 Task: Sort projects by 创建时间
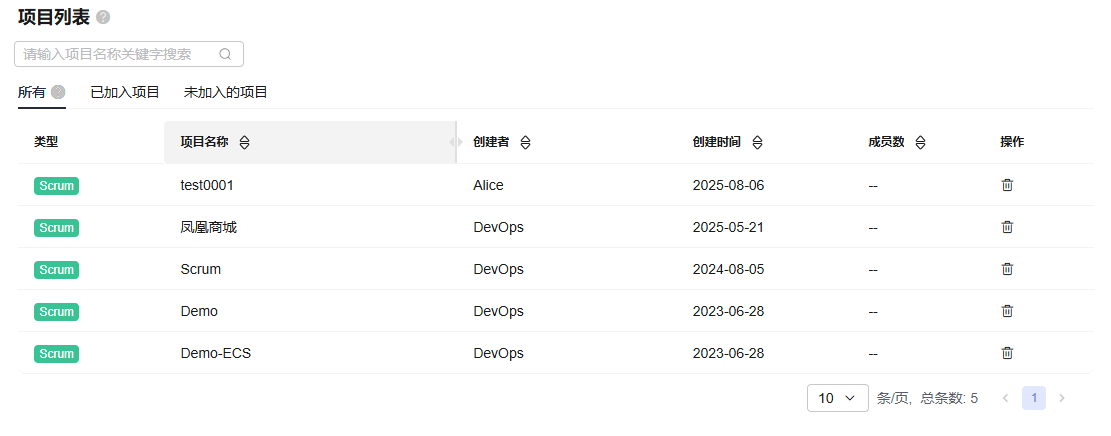[757, 142]
